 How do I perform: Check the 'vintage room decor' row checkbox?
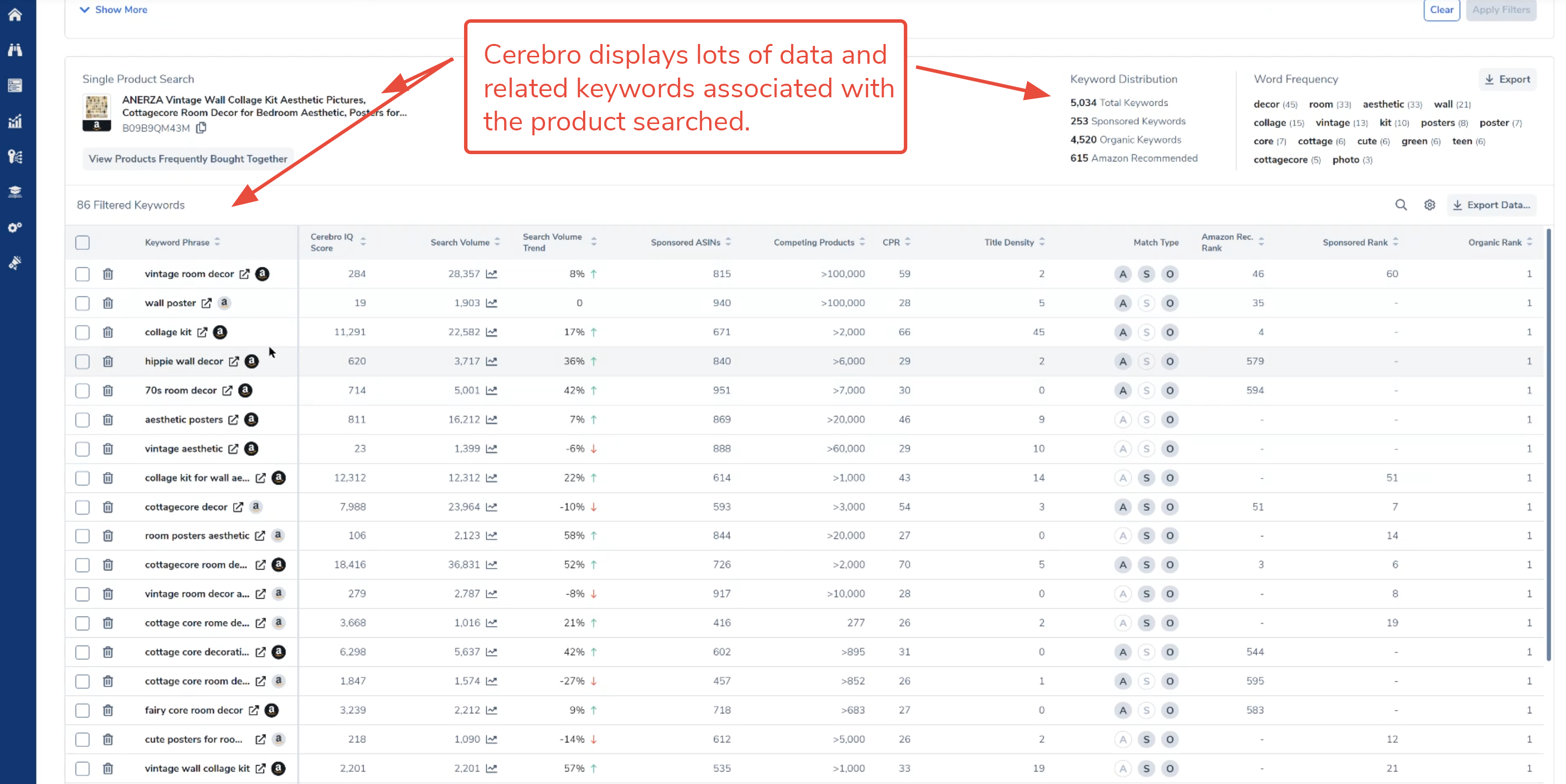click(82, 274)
